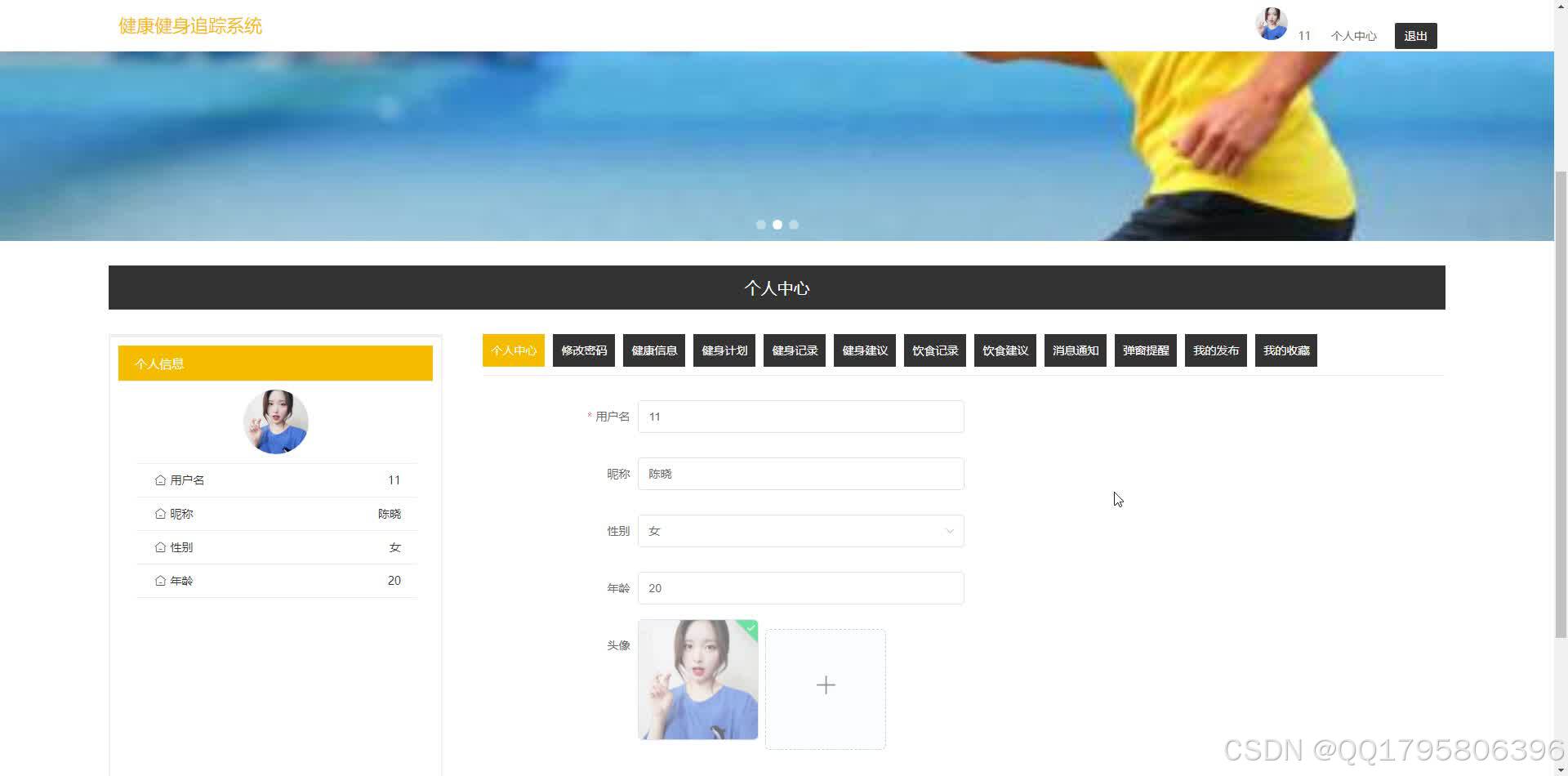Open the 我的收藏 tab
This screenshot has width=1568, height=776.
pyautogui.click(x=1286, y=350)
